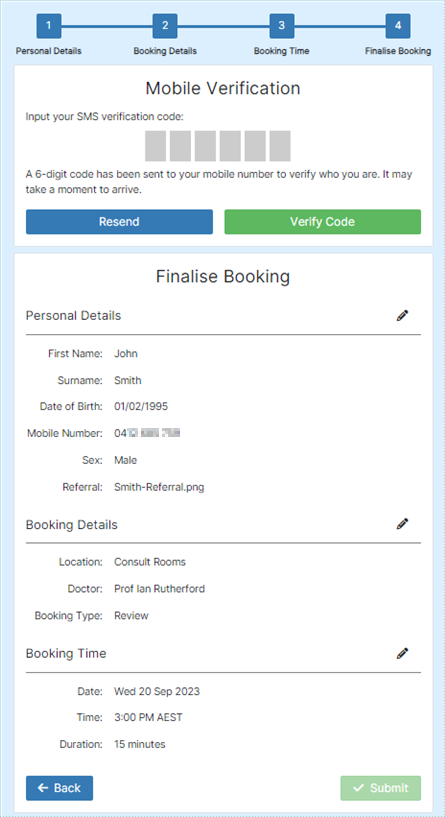
Task: Click the green Verify Code button
Action: click(x=323, y=222)
